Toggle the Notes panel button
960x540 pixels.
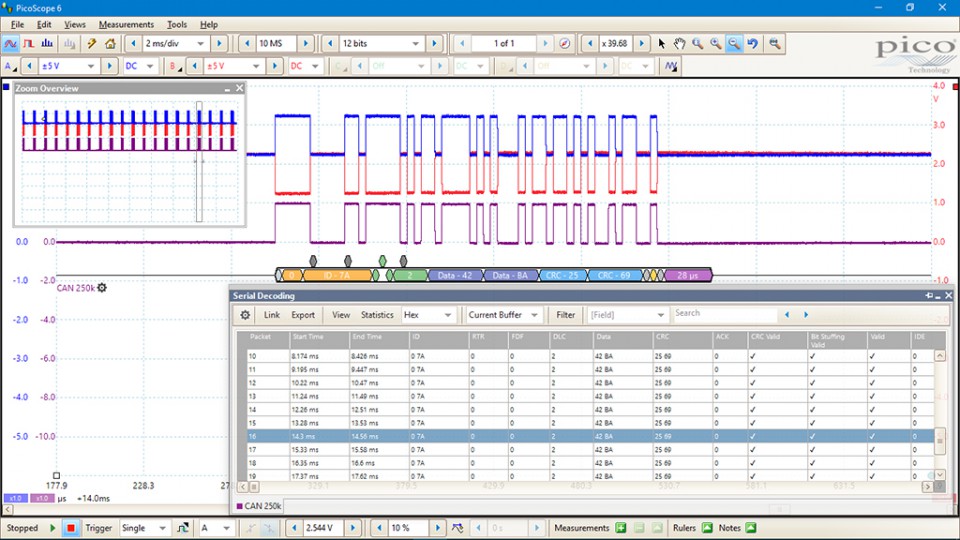tap(751, 528)
